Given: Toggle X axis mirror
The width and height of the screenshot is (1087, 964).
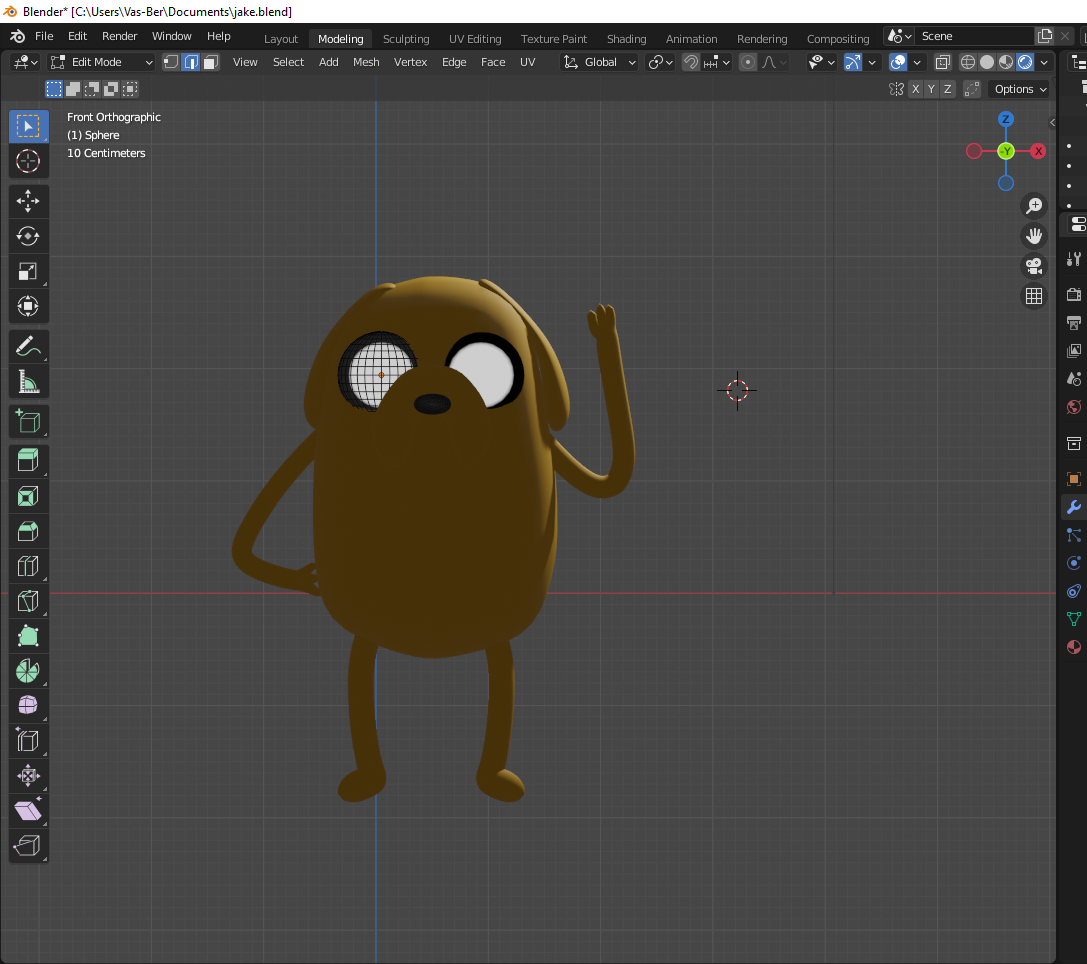Looking at the screenshot, I should (916, 89).
